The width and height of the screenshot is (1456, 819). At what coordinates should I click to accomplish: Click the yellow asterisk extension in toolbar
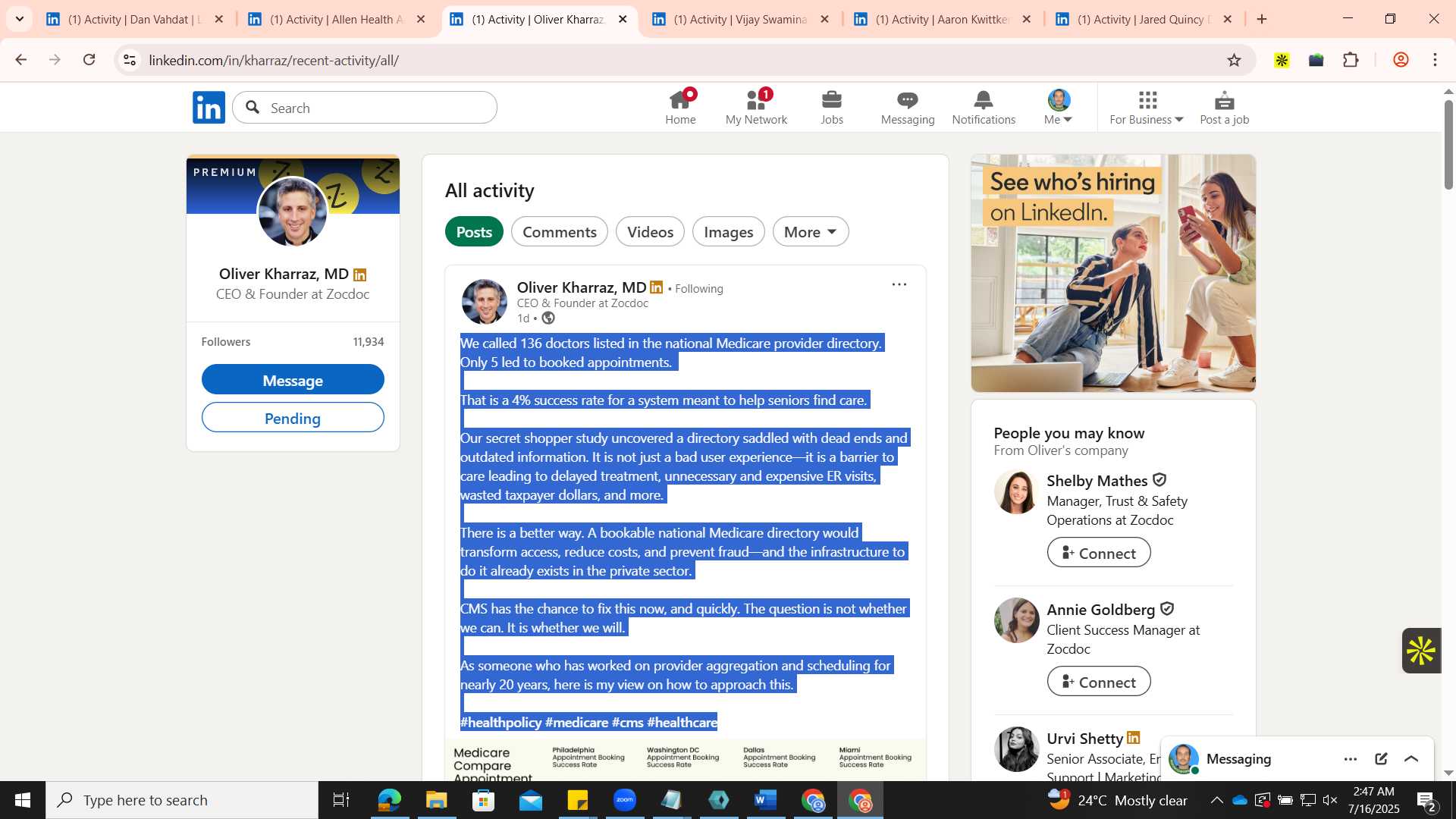(1282, 60)
